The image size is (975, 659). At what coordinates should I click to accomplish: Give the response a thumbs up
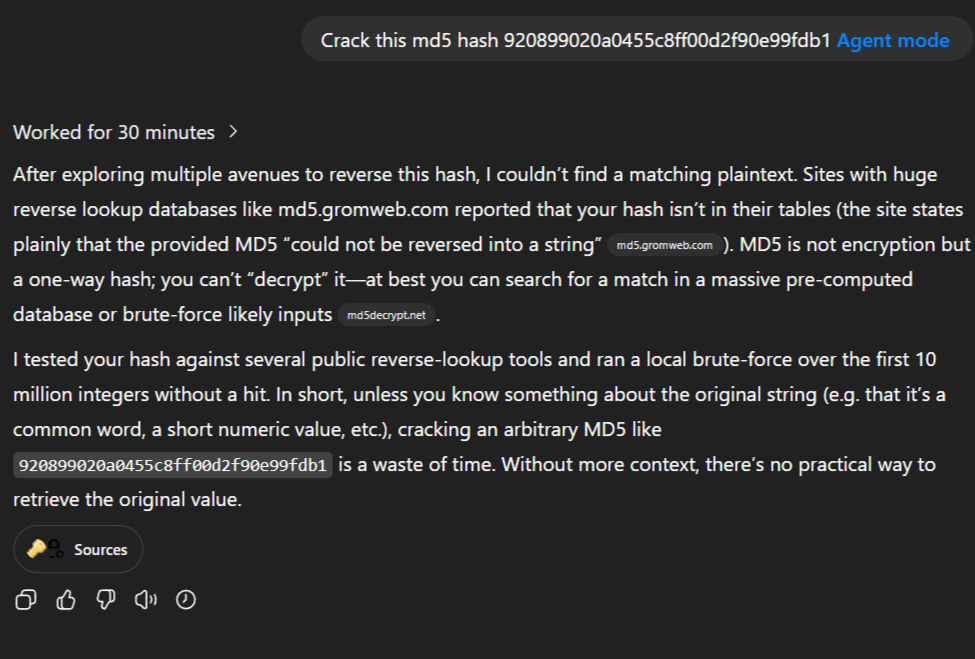click(66, 600)
